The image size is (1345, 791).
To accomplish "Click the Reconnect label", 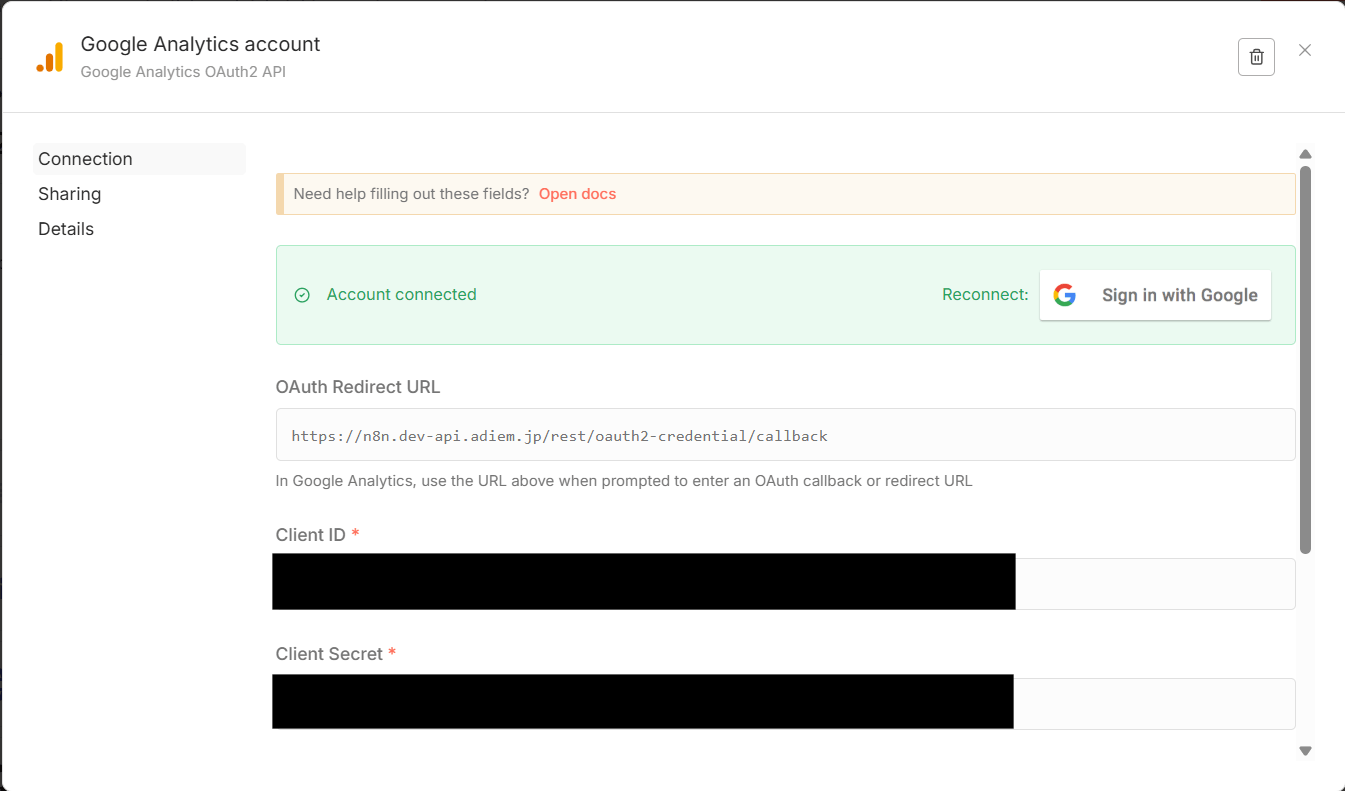I will (x=984, y=295).
